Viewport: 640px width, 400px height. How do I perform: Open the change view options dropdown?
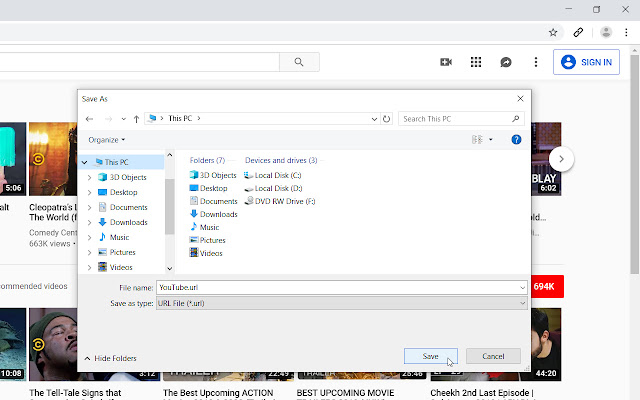pyautogui.click(x=491, y=140)
